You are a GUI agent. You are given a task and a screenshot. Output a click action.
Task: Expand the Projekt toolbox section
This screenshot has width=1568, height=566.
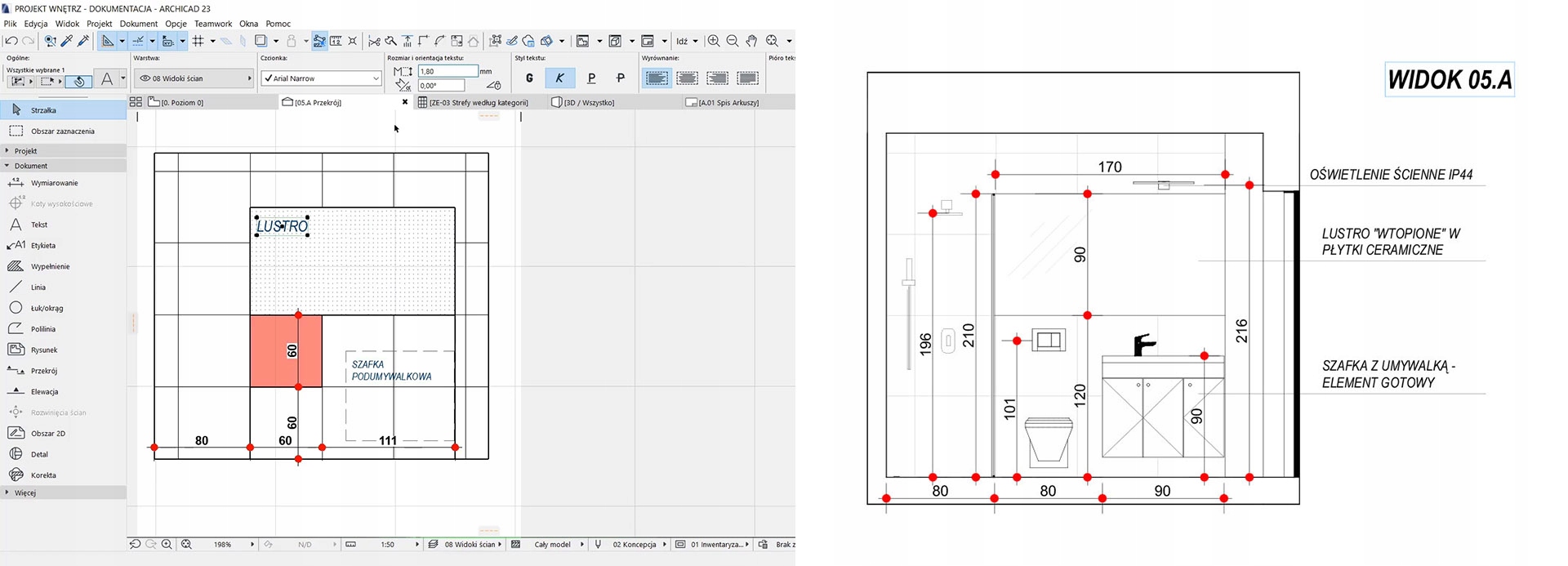click(x=25, y=151)
